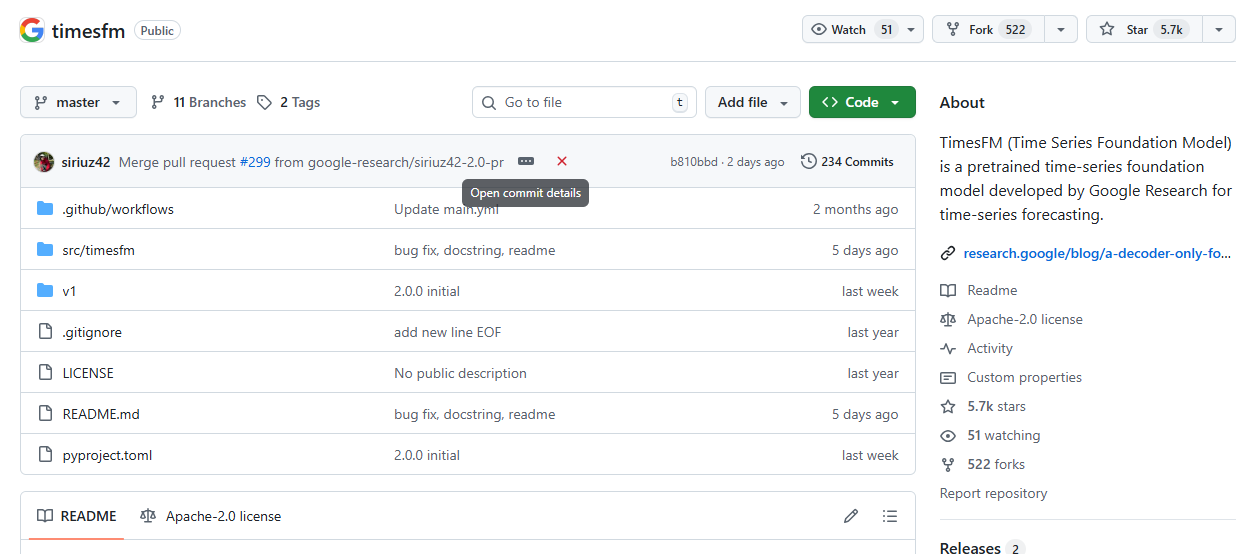Screen dimensions: 1244x554
Task: Expand the Star lists dropdown arrow
Action: pyautogui.click(x=1218, y=29)
